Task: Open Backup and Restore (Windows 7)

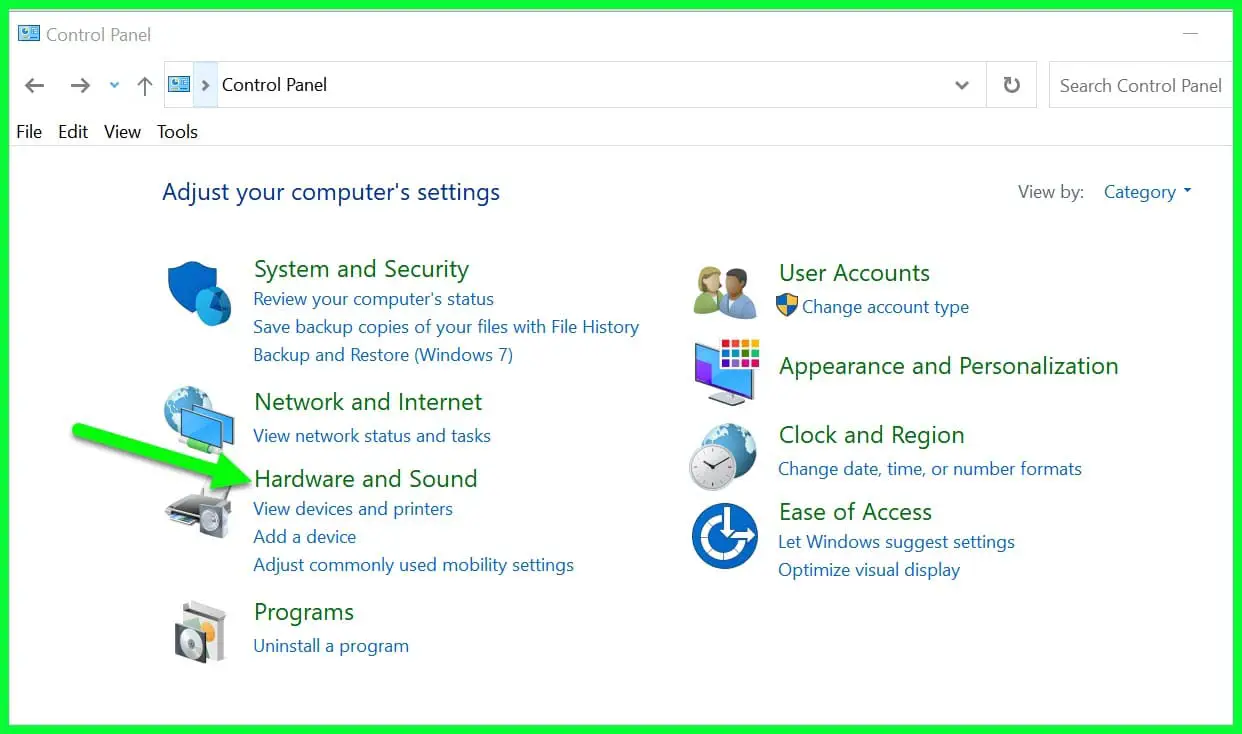Action: coord(383,355)
